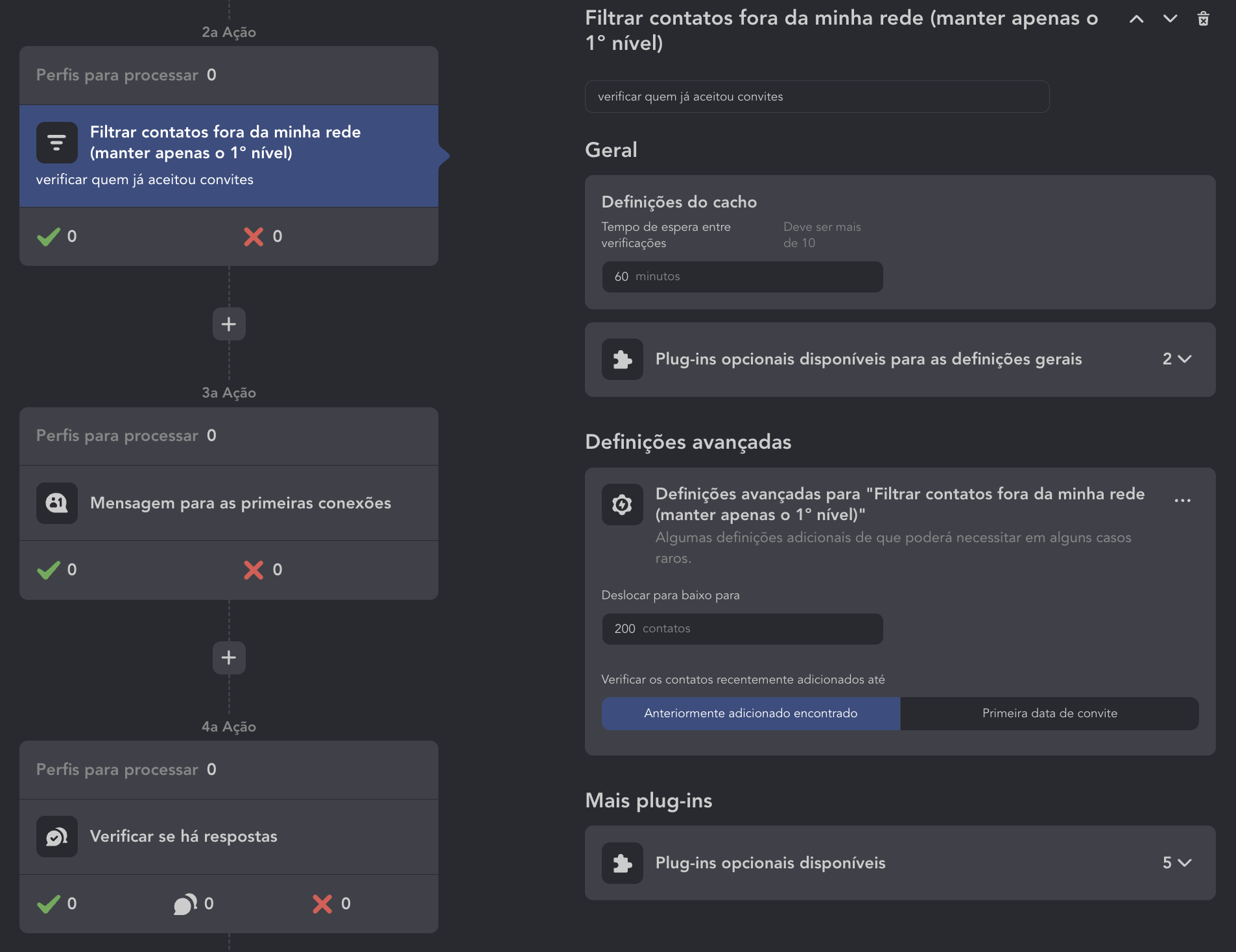Expand the general settings optional plug-ins
1236x952 pixels.
coord(1176,359)
